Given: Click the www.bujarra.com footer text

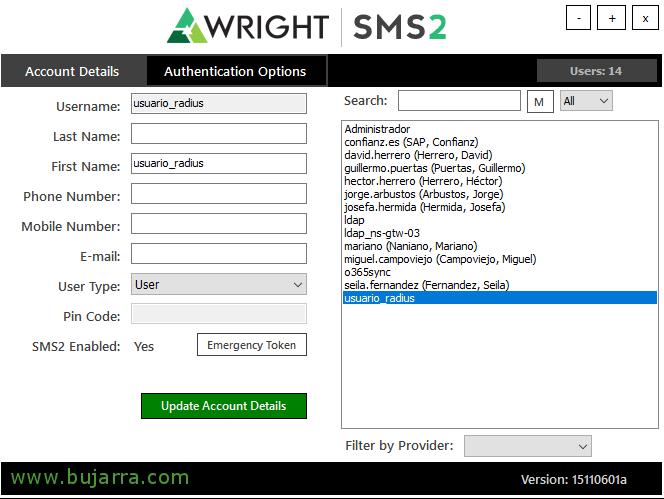Looking at the screenshot, I should click(100, 477).
